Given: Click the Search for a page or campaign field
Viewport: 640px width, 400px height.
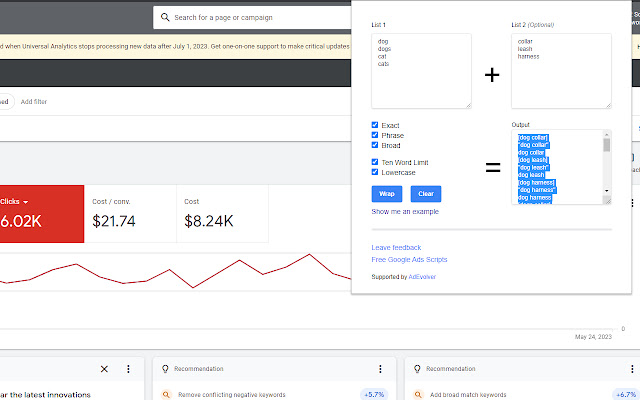Looking at the screenshot, I should pyautogui.click(x=253, y=18).
